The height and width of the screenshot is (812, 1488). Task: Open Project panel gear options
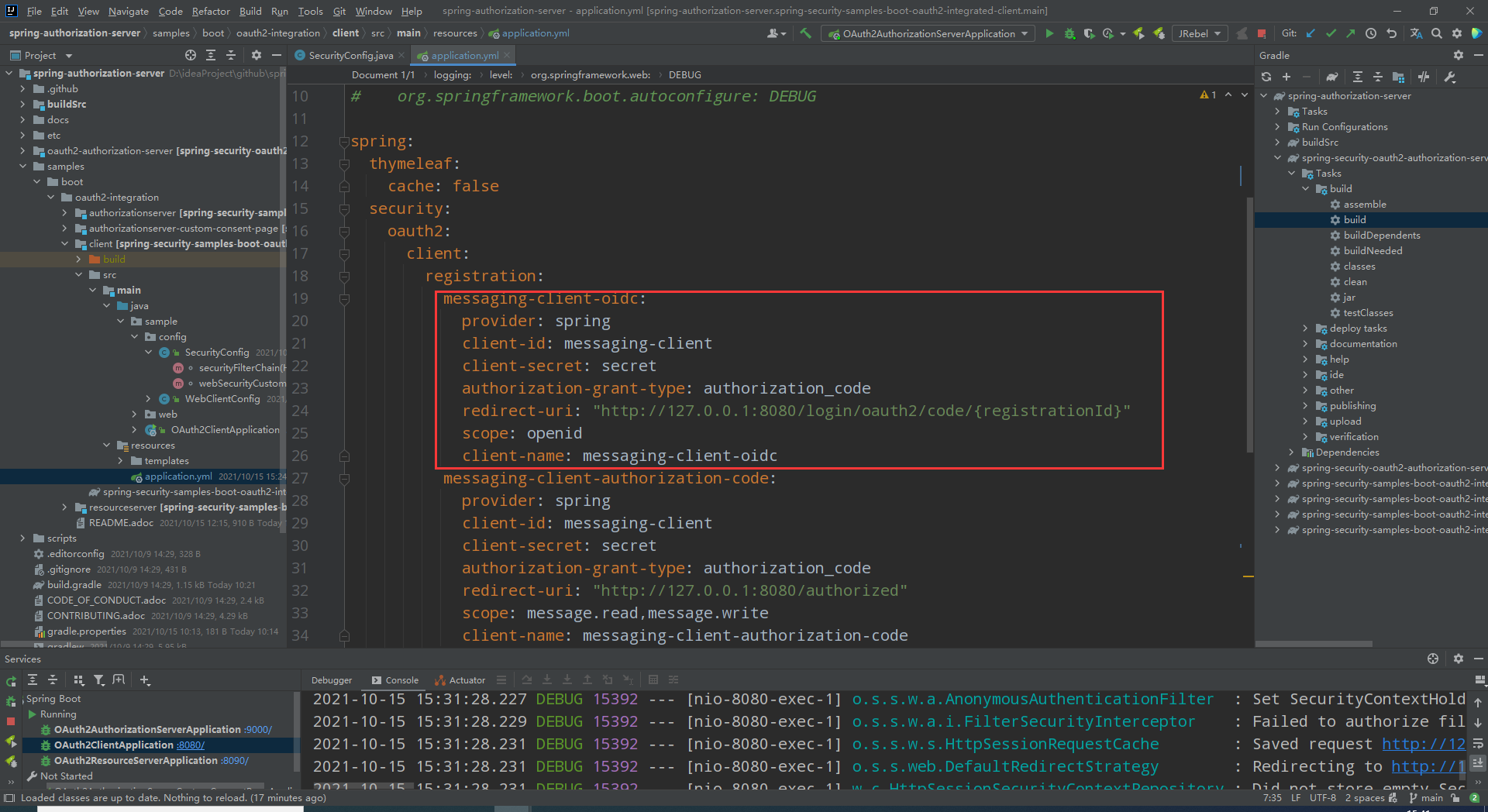(257, 55)
